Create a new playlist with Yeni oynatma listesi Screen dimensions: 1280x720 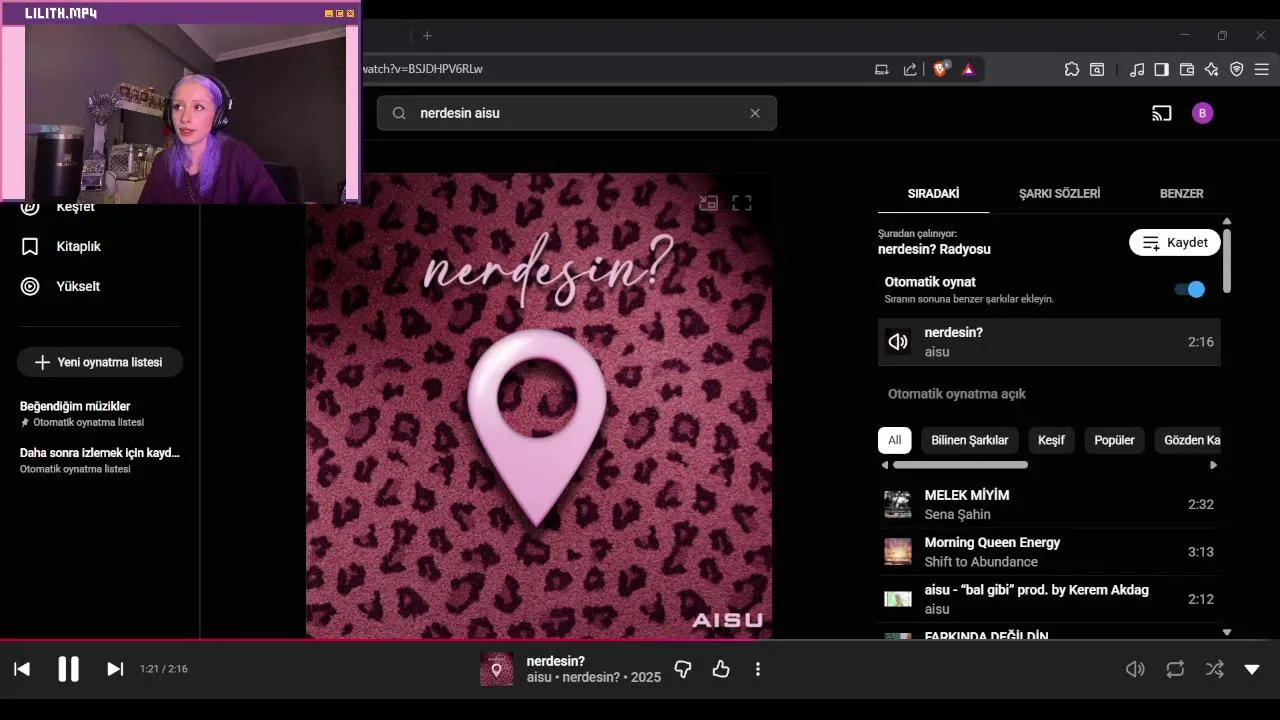coord(100,362)
